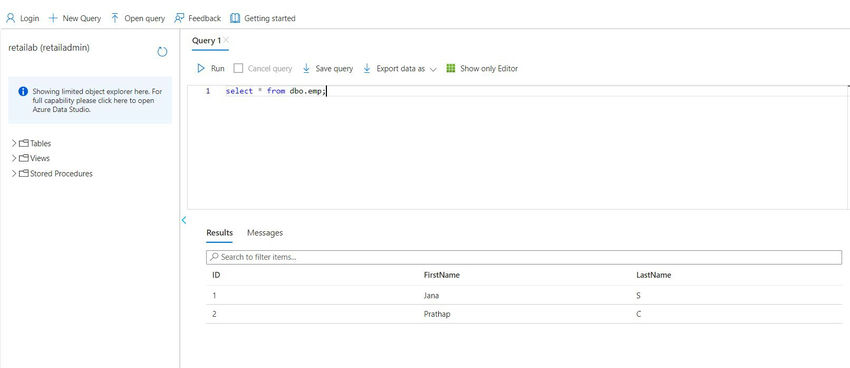The image size is (850, 368).
Task: Open the Feedback option
Action: (197, 18)
